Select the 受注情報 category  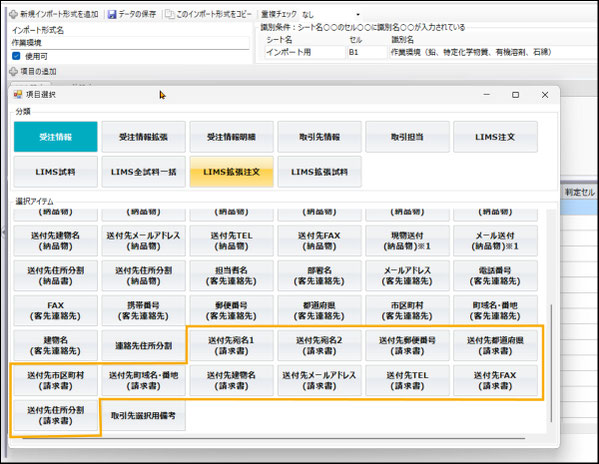[x=56, y=137]
